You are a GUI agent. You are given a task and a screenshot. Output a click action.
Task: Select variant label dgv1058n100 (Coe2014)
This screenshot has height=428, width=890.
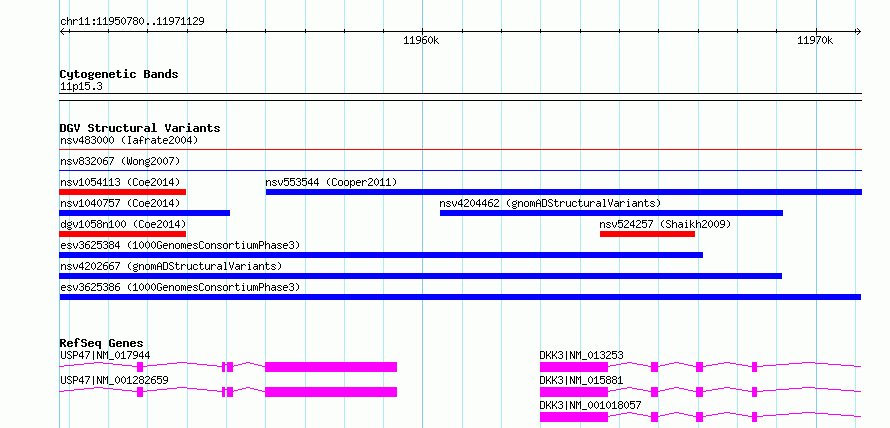(x=123, y=224)
